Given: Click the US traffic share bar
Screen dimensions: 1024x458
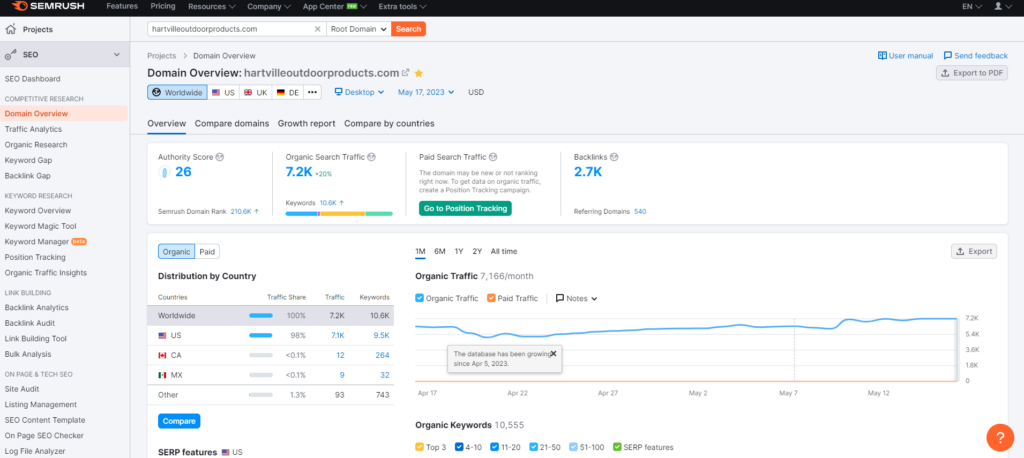Looking at the screenshot, I should pos(261,335).
